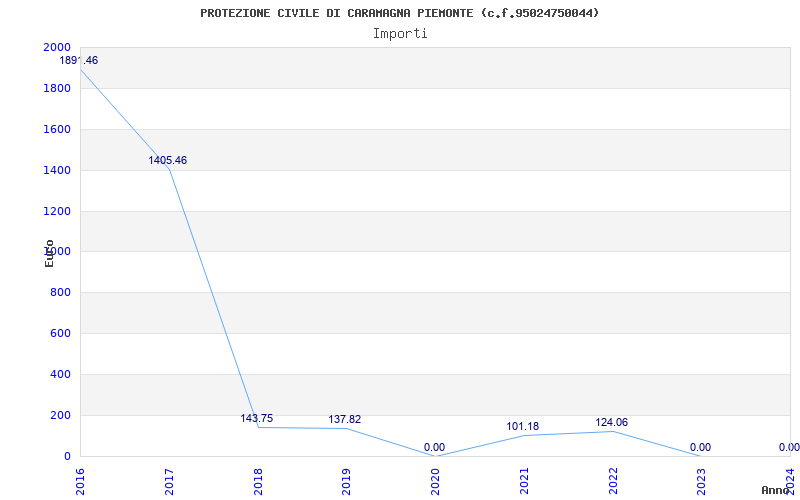Click the 1600 y-axis tick label

57,130
